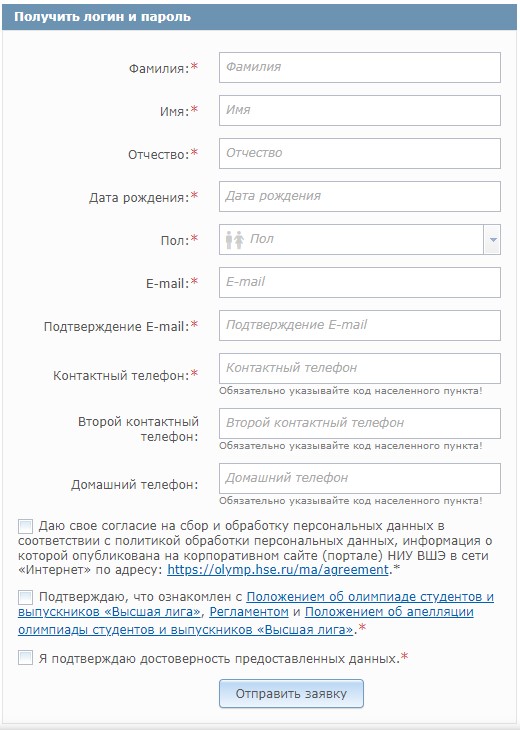Click the E-mail input field
The height and width of the screenshot is (730, 520).
[360, 282]
